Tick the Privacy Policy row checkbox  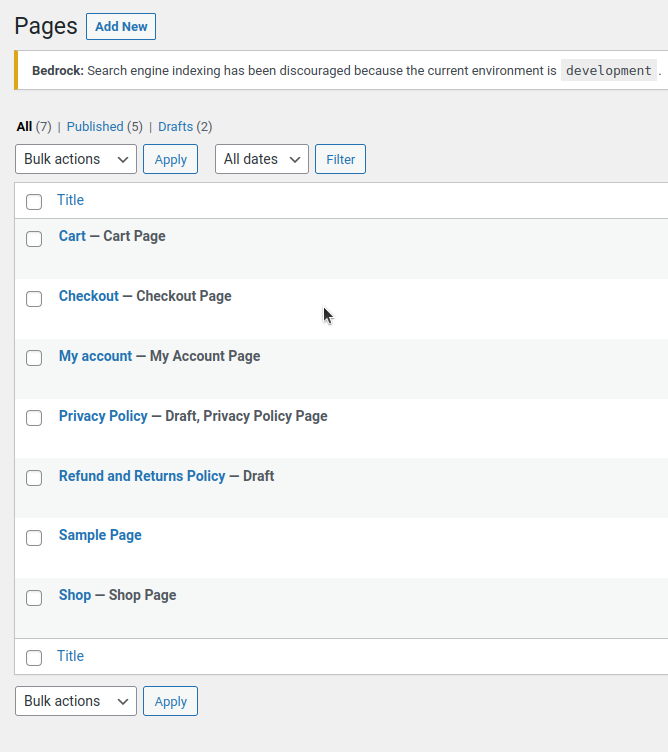(34, 418)
